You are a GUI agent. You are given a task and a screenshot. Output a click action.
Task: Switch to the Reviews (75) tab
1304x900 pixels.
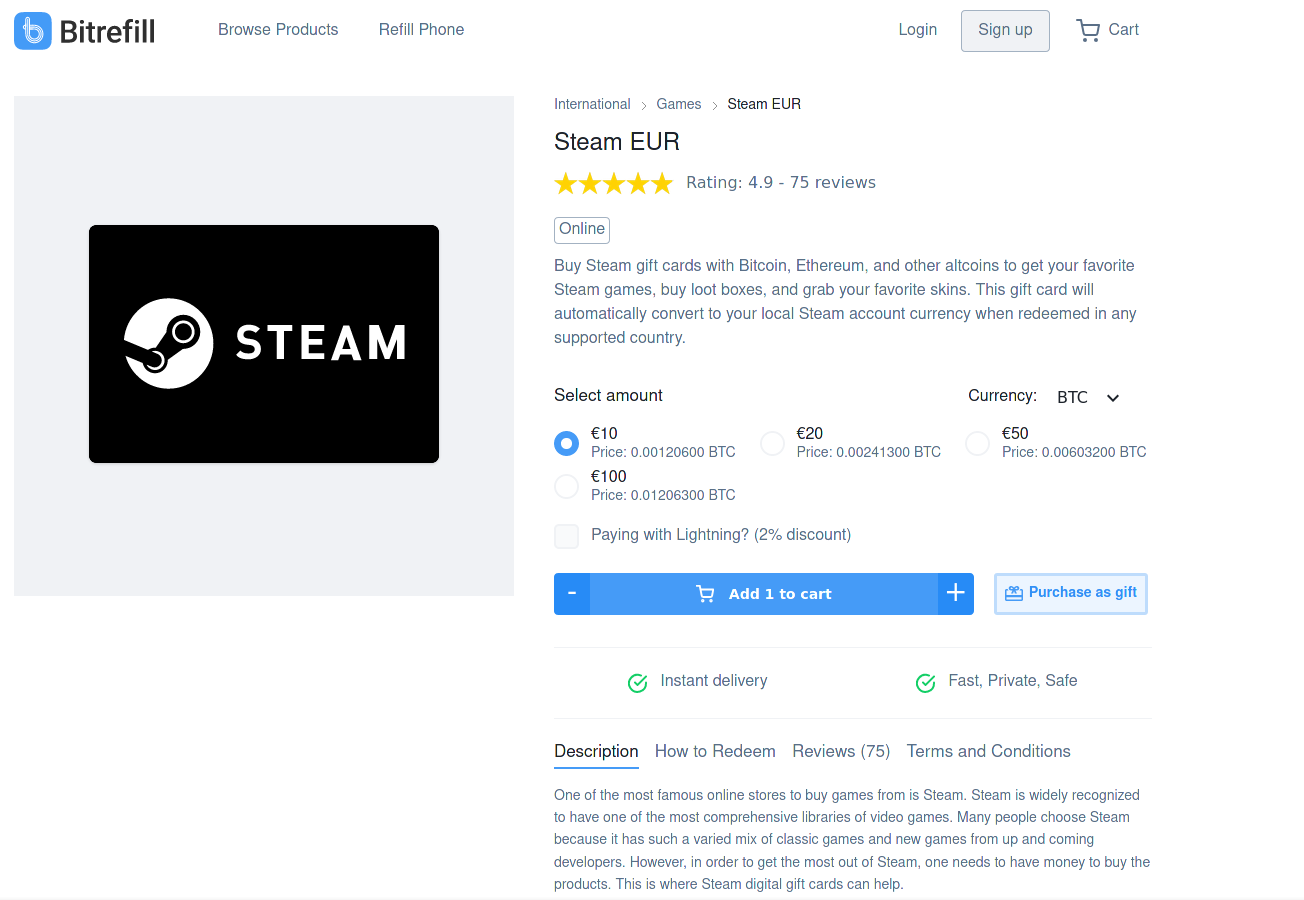click(x=841, y=751)
